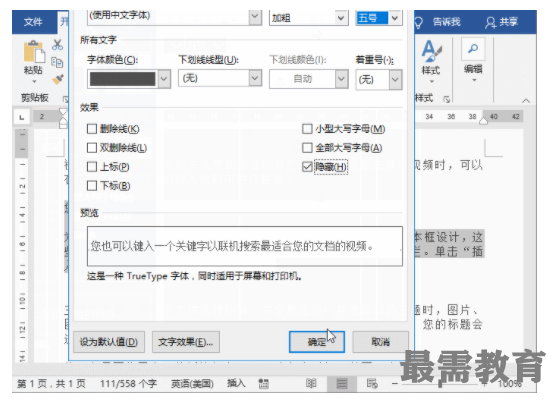Click 告诉我 Tell me box
552x406 pixels.
[x=446, y=23]
